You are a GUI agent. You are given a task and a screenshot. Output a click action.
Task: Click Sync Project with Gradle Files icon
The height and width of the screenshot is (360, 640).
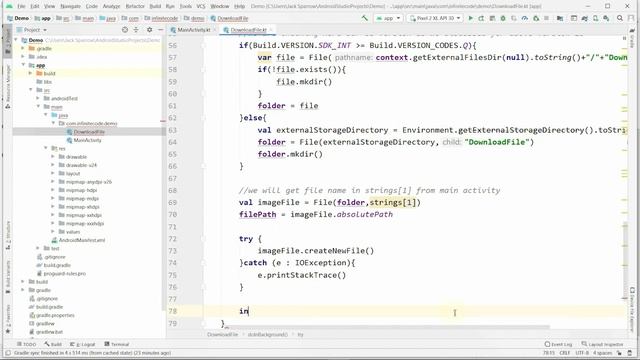tap(584, 18)
